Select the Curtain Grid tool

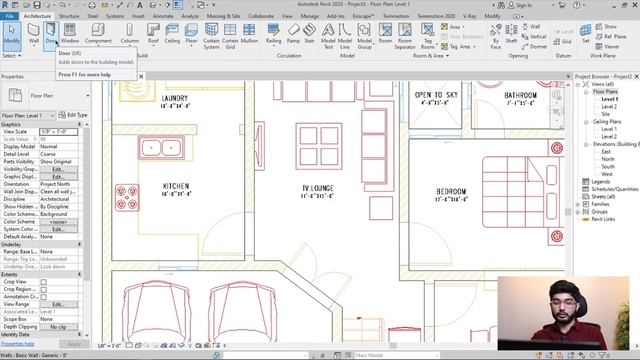coord(230,36)
